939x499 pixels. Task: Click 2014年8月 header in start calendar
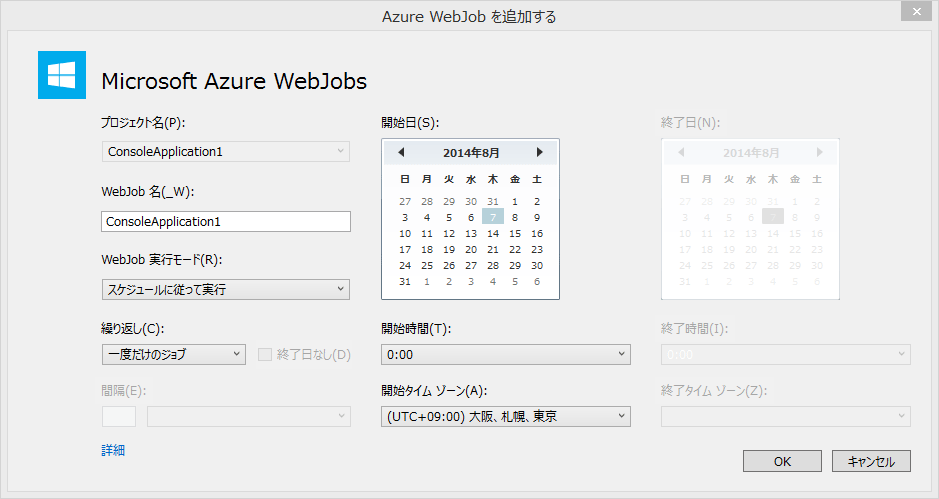471,153
